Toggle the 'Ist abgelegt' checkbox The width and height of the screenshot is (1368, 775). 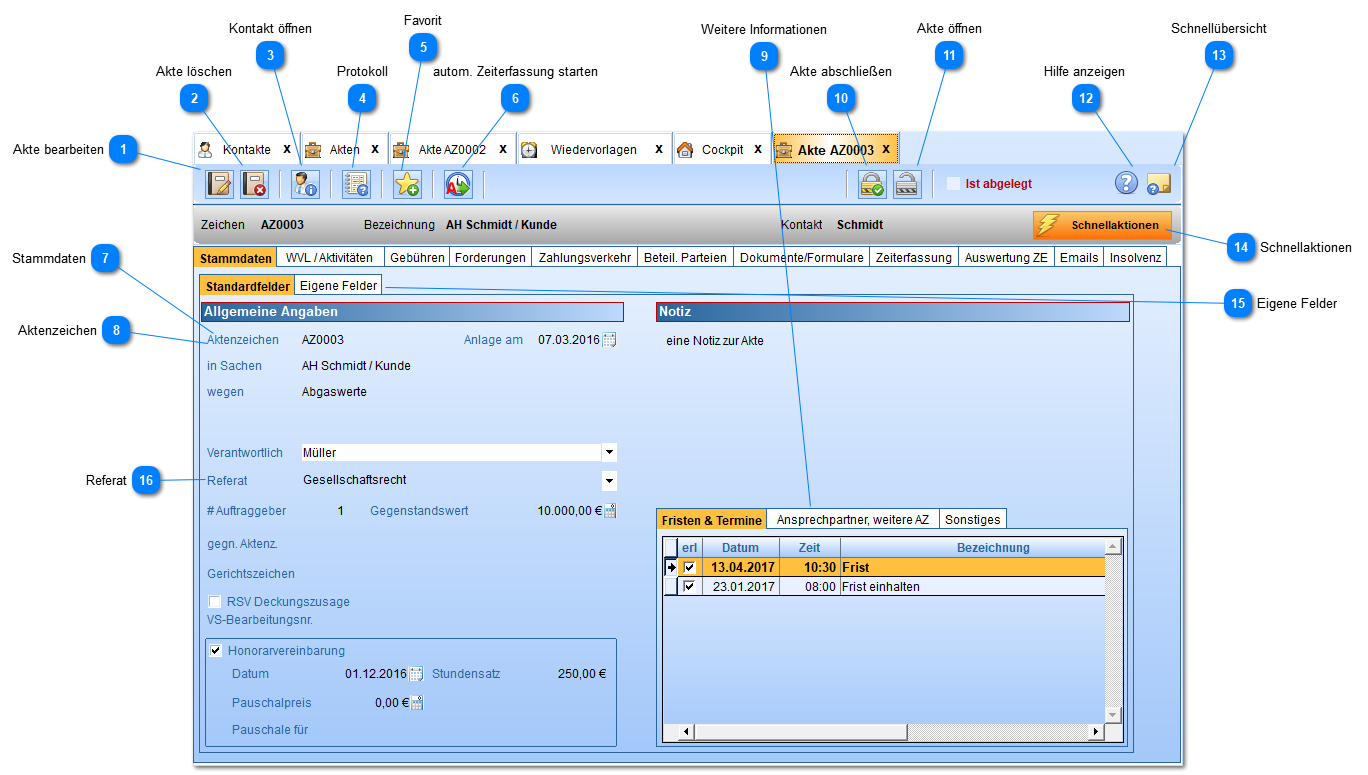(953, 184)
